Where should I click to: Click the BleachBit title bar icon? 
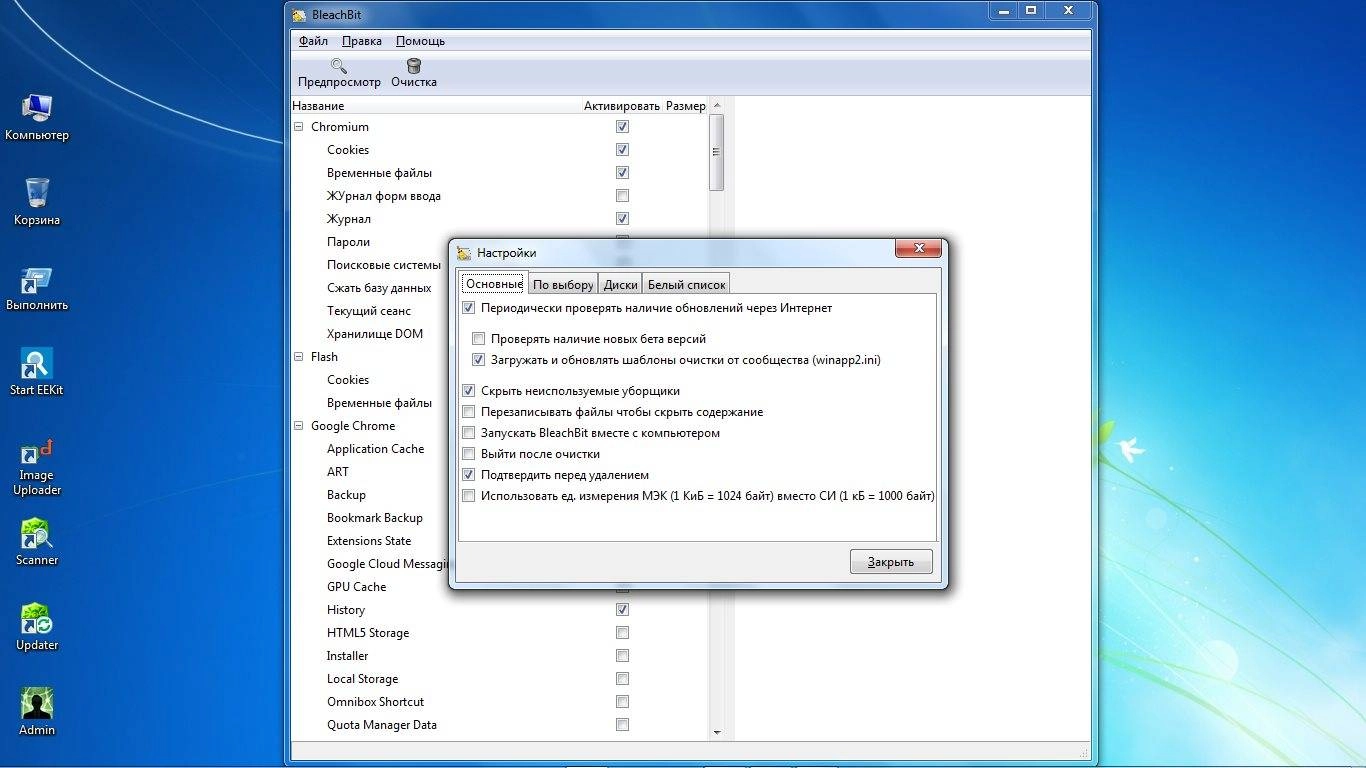300,15
